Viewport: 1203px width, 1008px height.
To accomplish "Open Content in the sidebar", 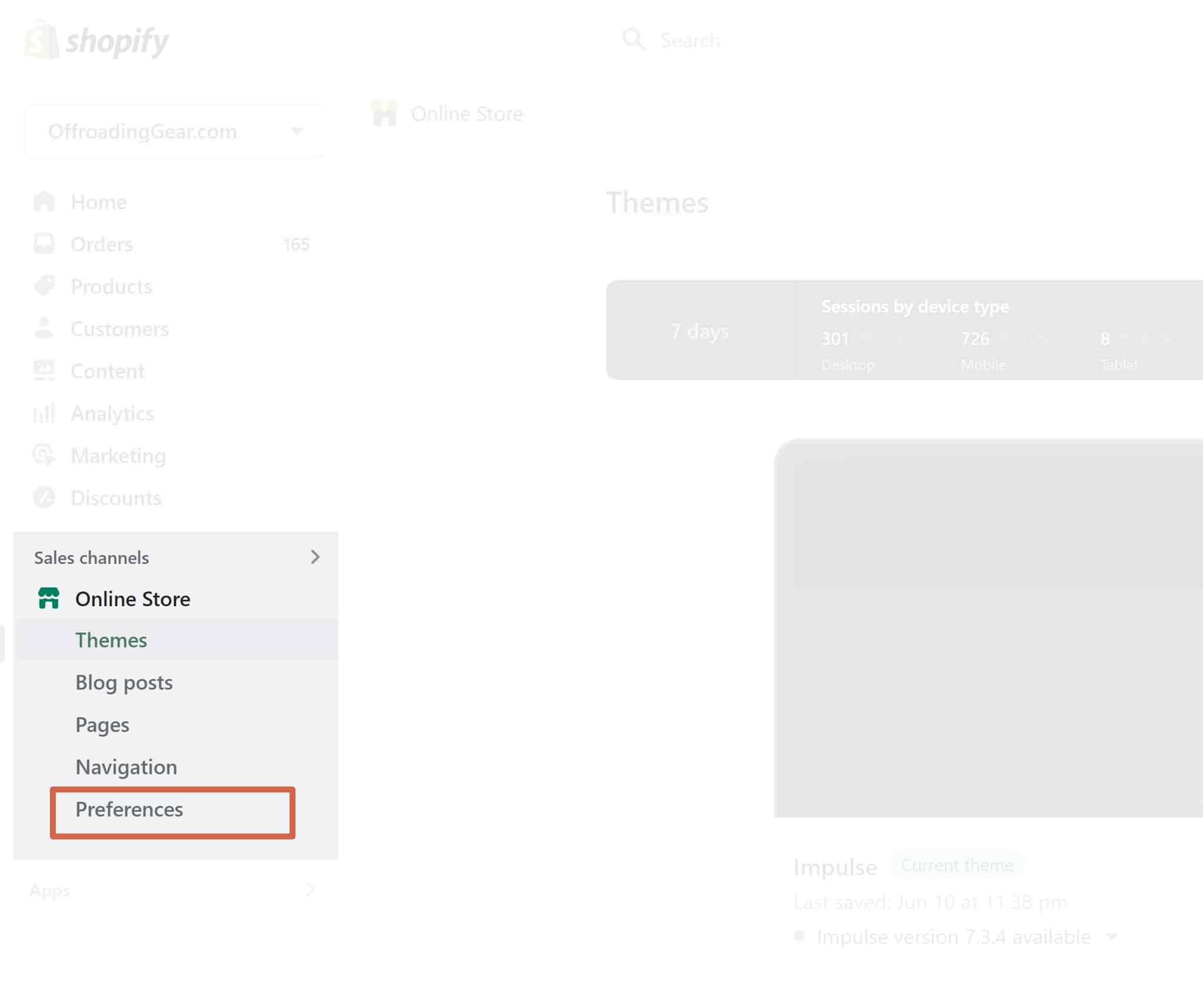I will click(107, 371).
